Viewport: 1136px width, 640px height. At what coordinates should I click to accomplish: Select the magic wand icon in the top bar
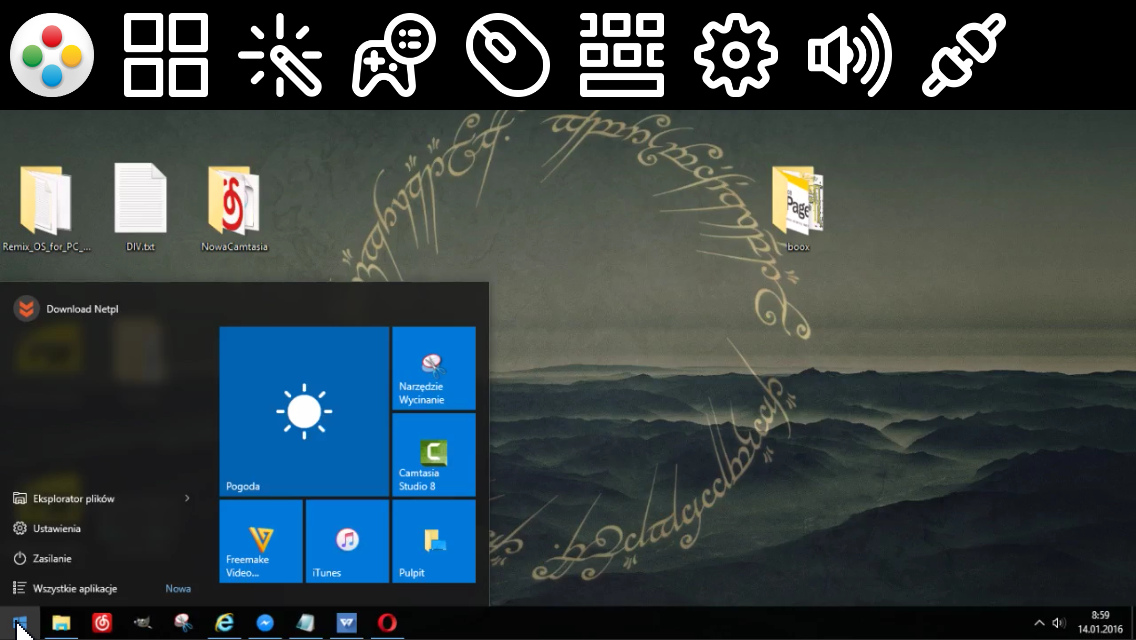point(280,55)
